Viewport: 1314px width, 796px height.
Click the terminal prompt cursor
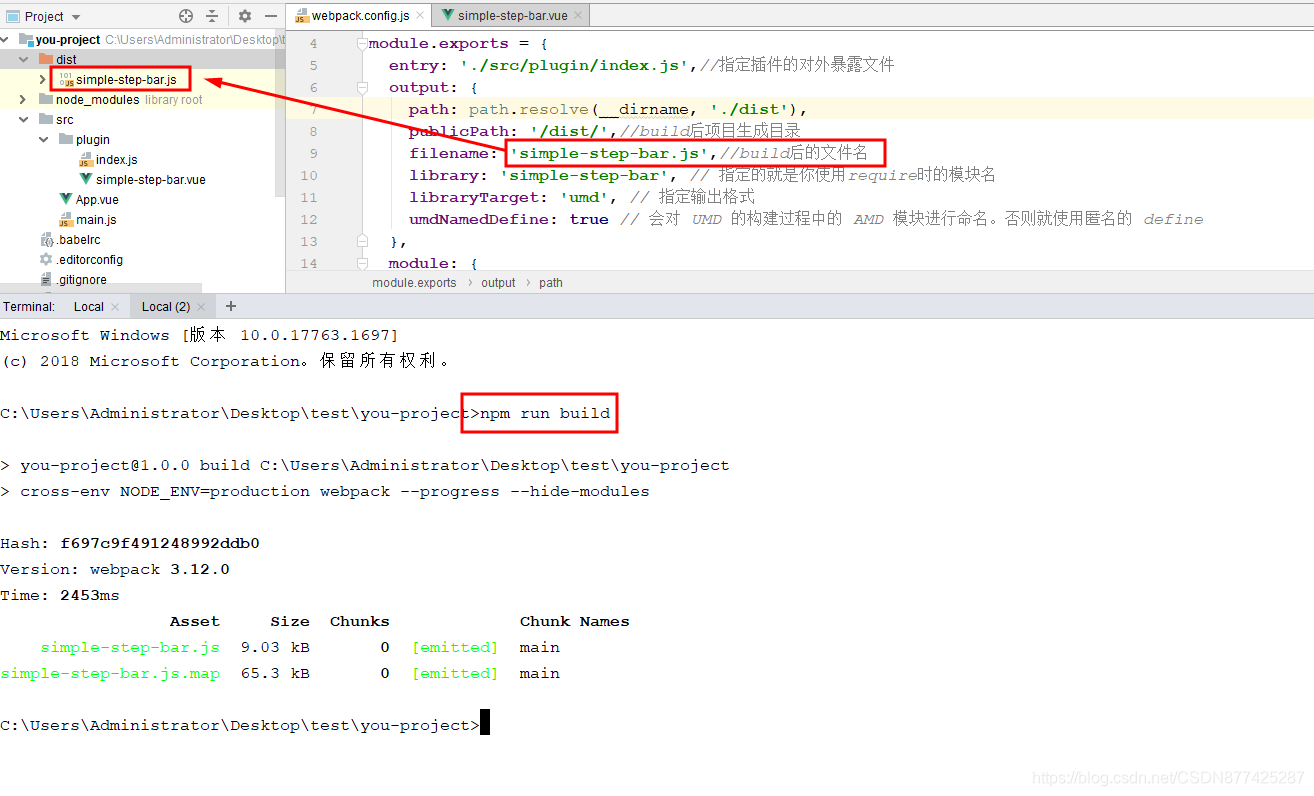click(x=485, y=724)
